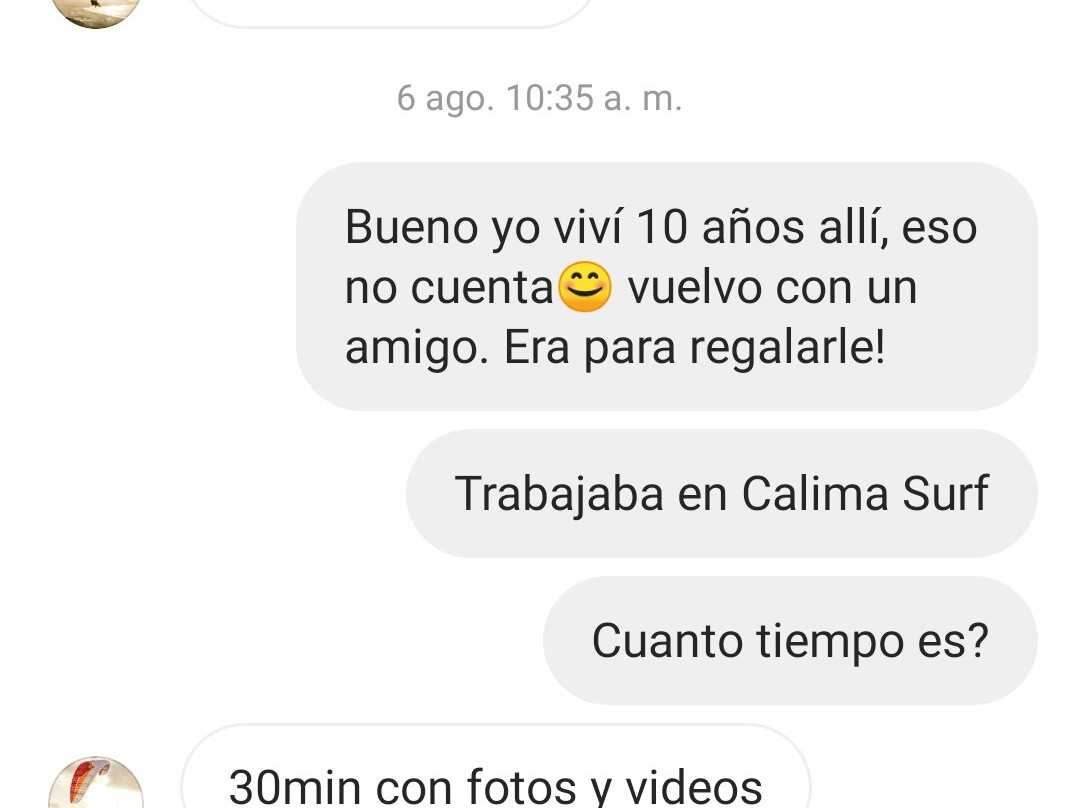Image resolution: width=1080 pixels, height=808 pixels.
Task: Open the paraglider profile avatar
Action: 96,785
